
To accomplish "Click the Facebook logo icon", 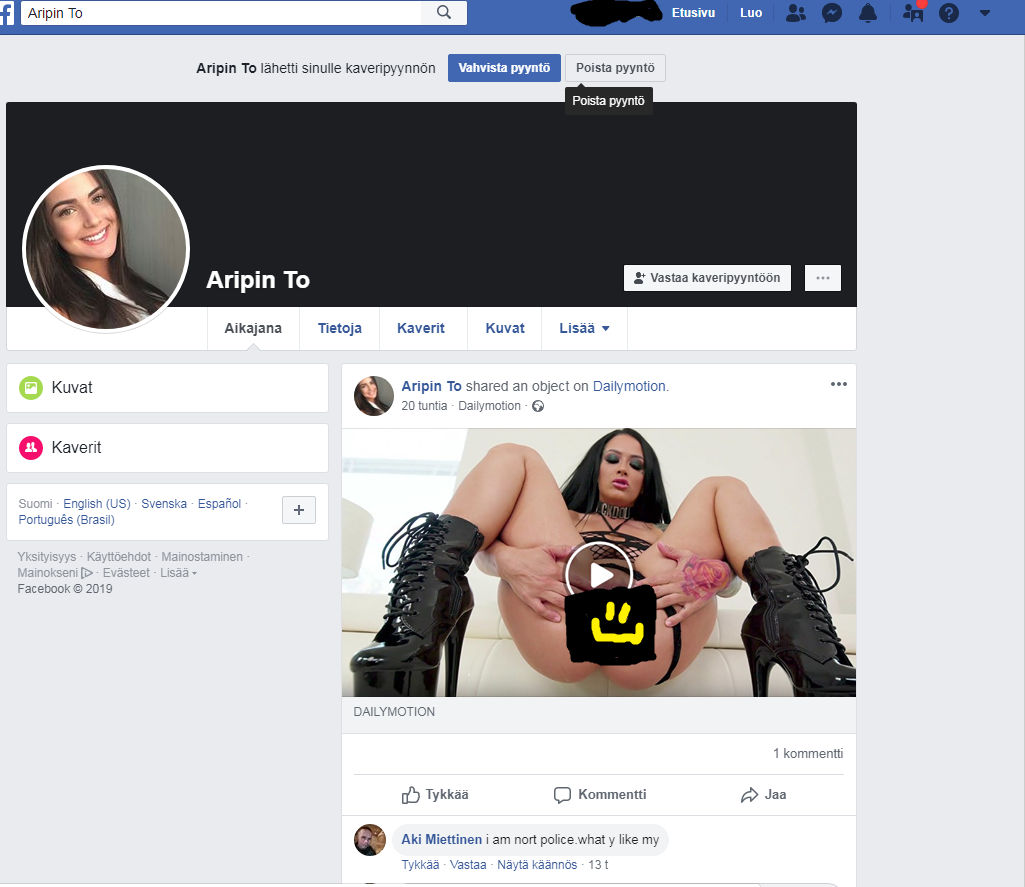I will [6, 13].
